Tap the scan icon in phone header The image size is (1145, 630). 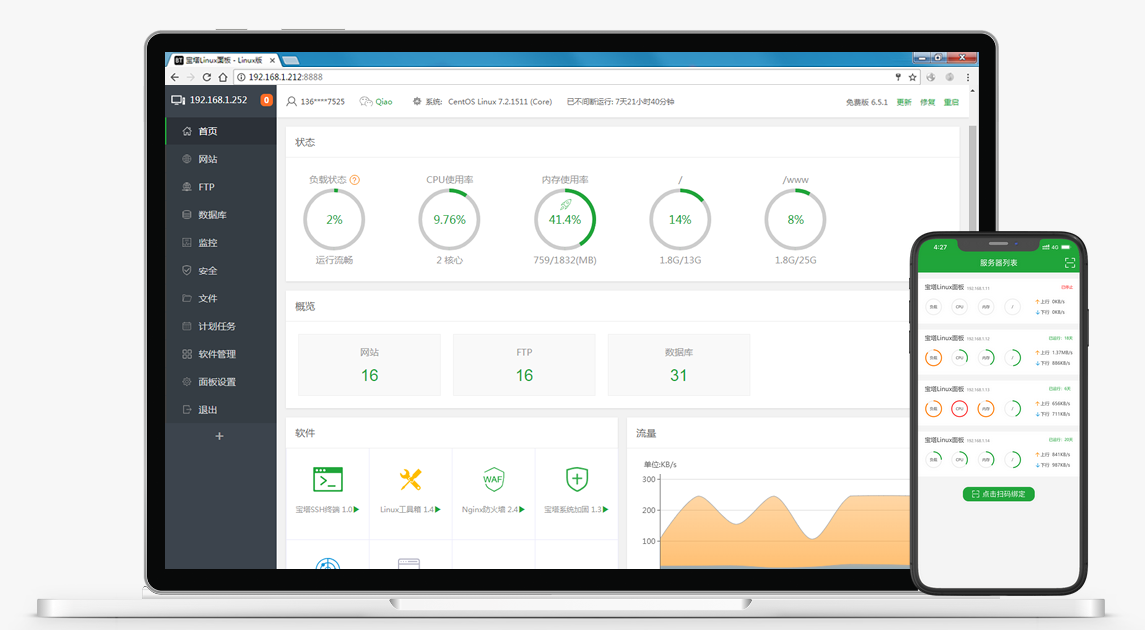[x=1070, y=263]
